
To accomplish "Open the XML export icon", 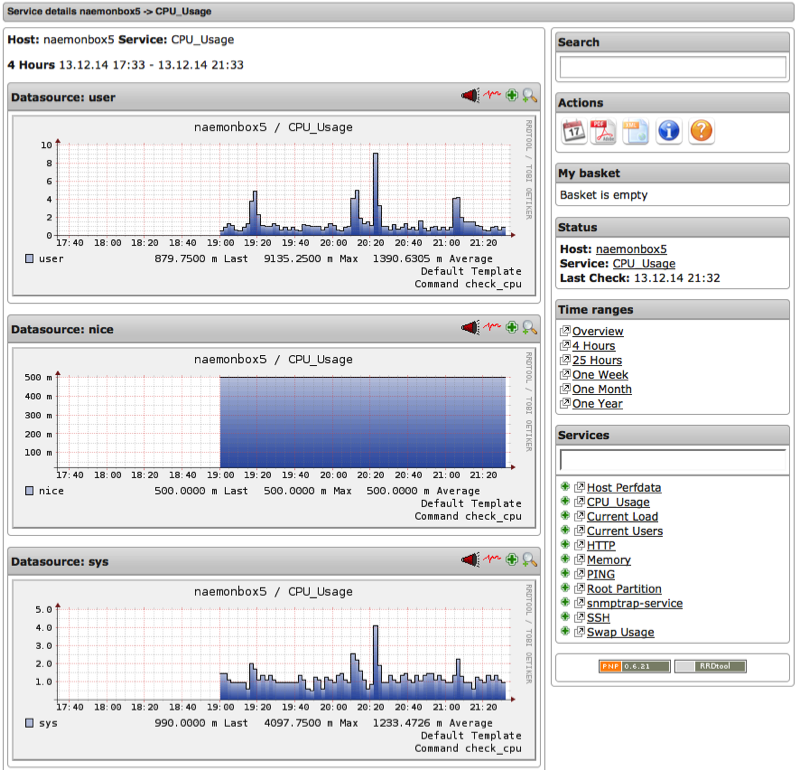I will click(636, 131).
